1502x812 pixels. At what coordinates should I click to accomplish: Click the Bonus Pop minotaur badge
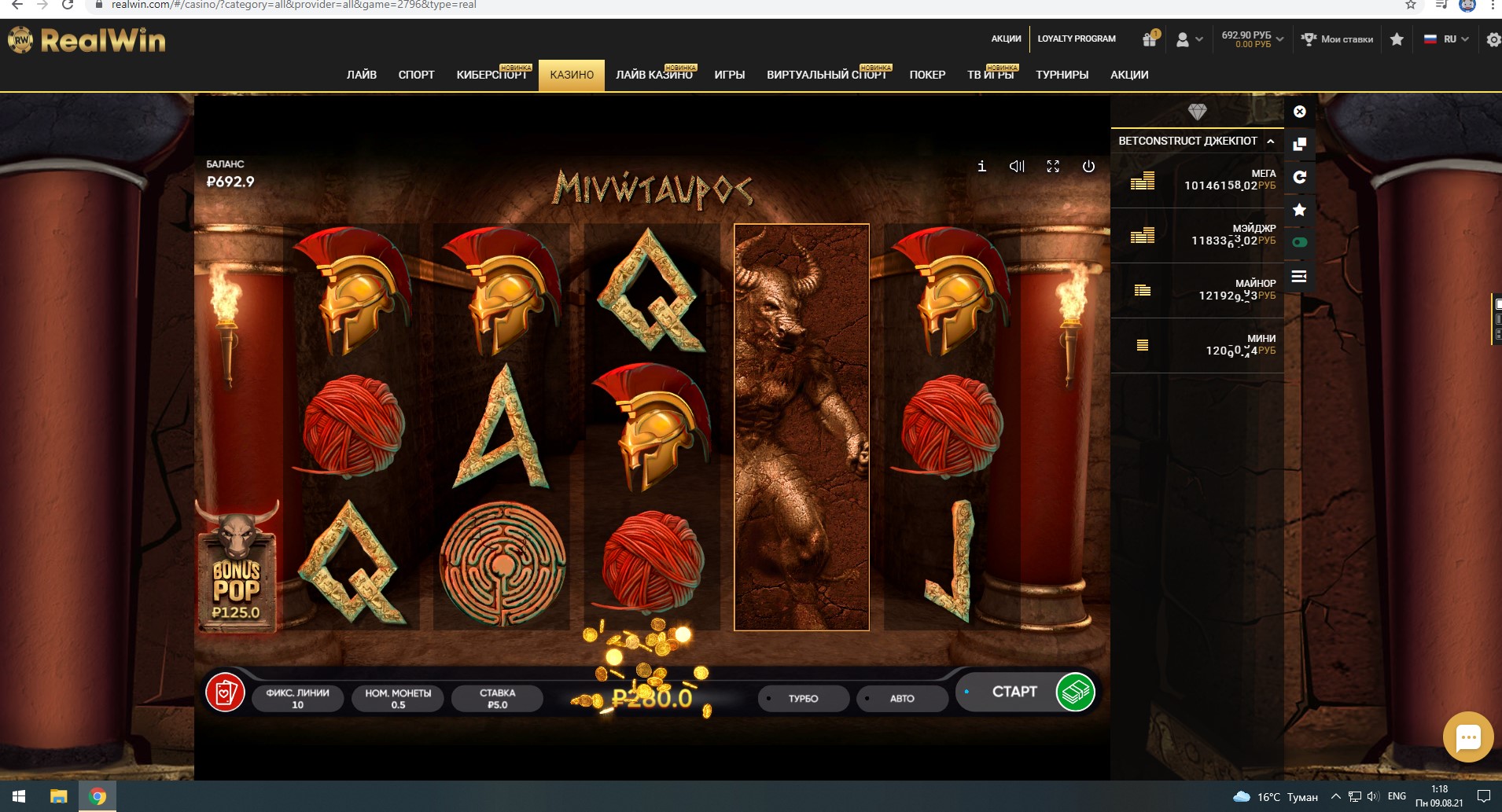coord(237,566)
